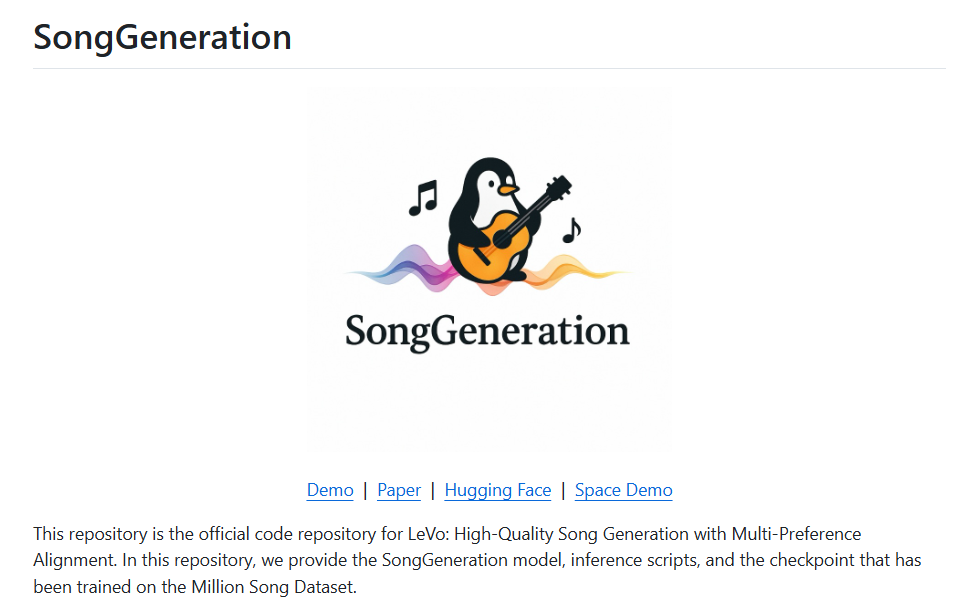
Task: Click the SongGeneration wordmark under the penguin
Action: tap(489, 328)
